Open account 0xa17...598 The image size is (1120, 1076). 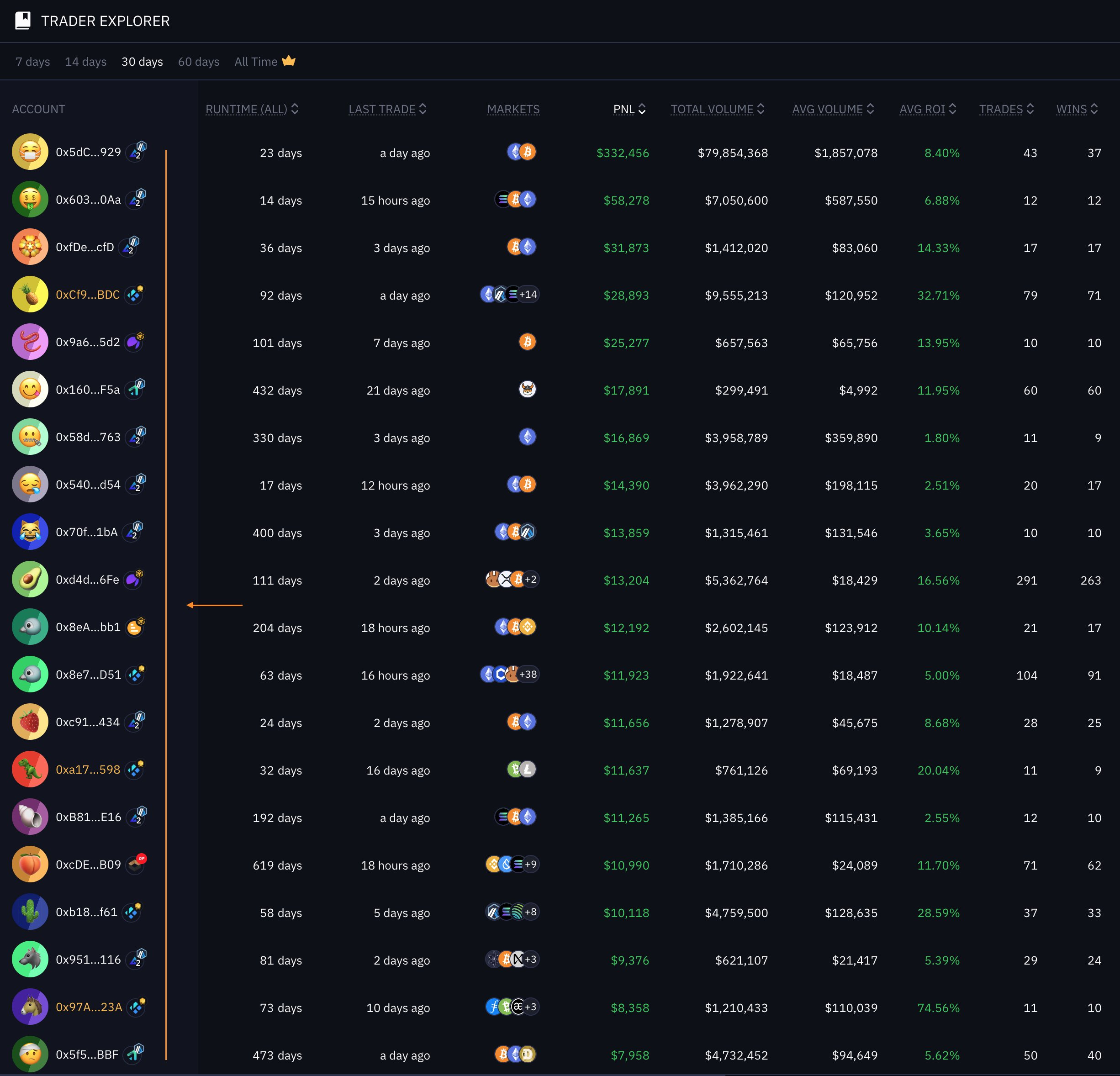(88, 769)
